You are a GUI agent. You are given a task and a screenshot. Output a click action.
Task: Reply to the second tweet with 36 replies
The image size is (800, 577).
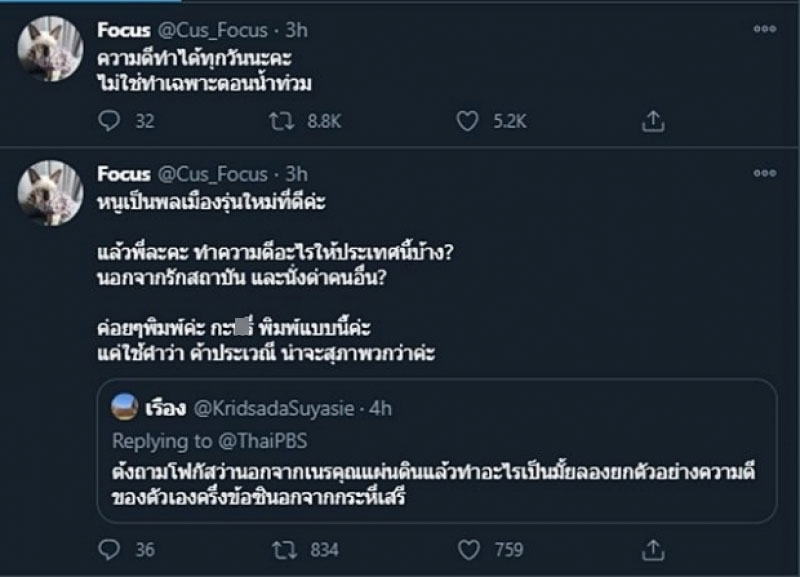(x=111, y=549)
